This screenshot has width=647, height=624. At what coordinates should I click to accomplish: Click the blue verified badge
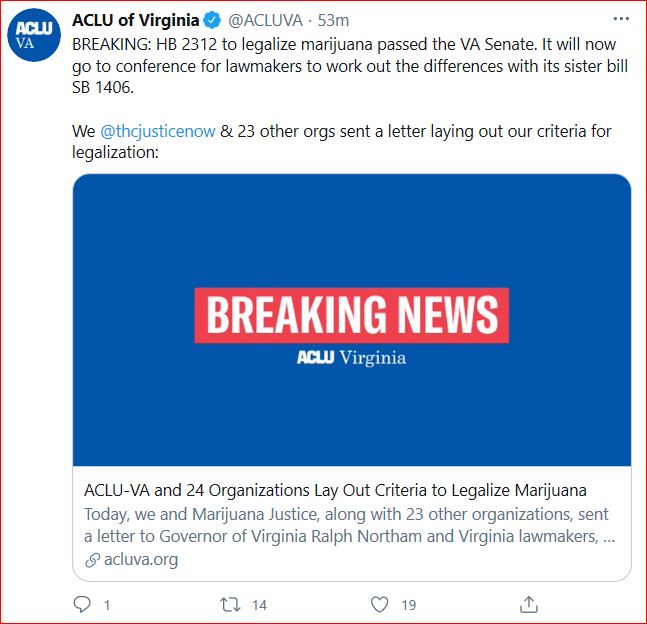click(x=213, y=20)
